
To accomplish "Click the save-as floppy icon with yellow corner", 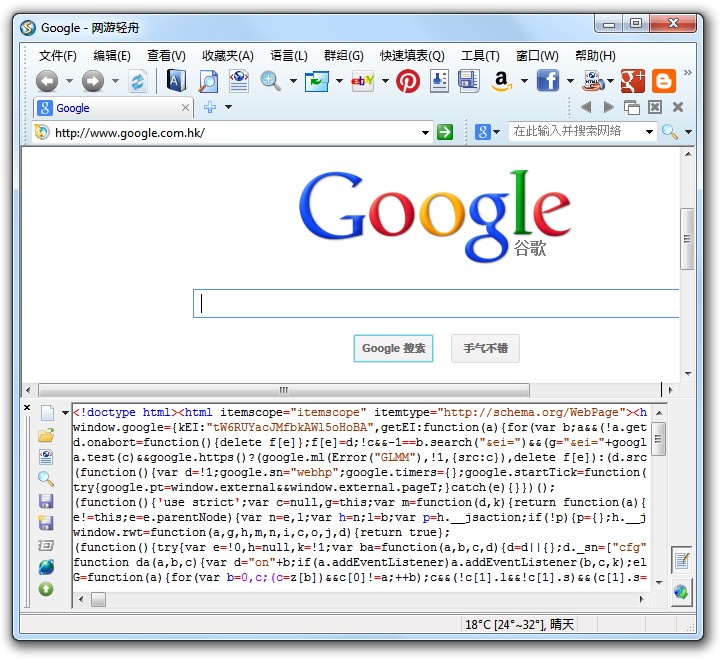I will pos(46,523).
